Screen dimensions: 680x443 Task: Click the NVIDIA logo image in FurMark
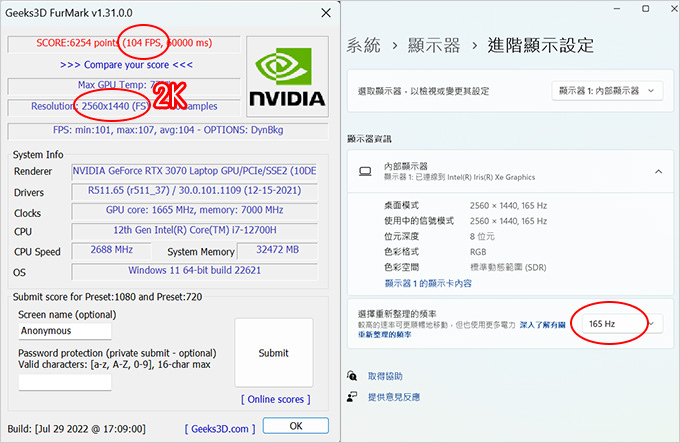tap(287, 77)
